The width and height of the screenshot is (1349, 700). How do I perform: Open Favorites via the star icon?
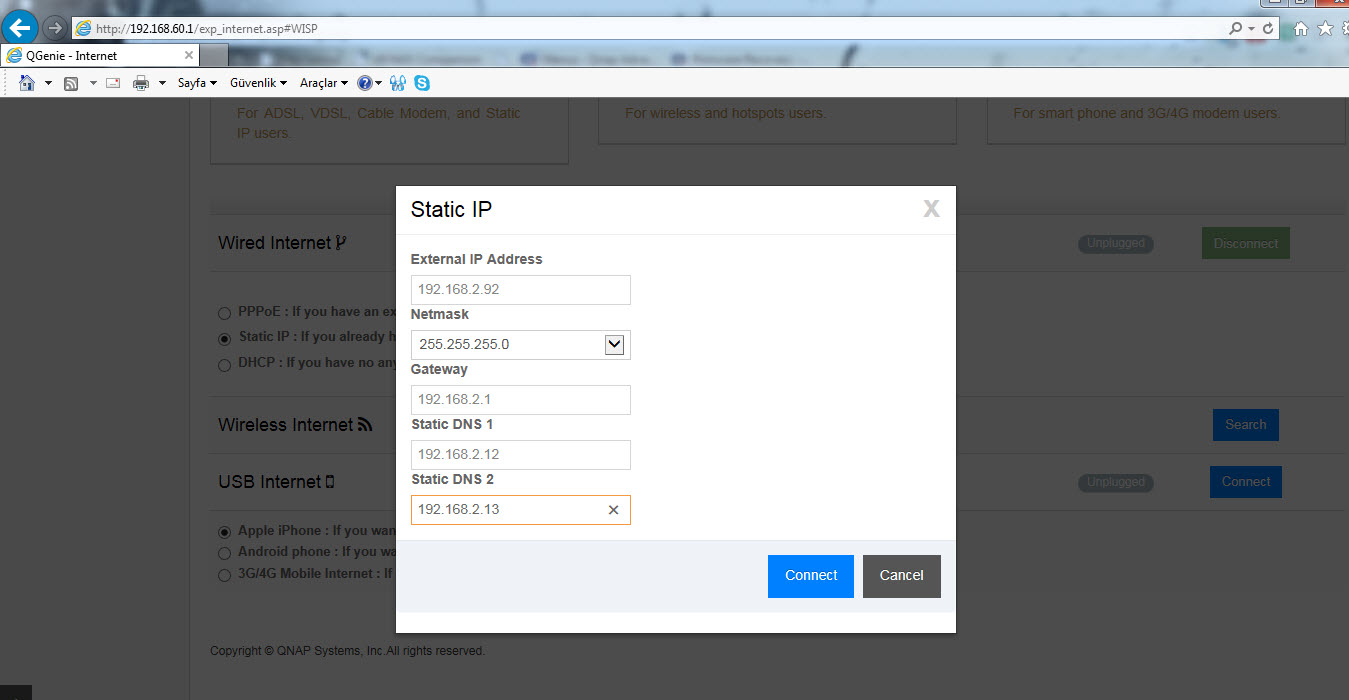pyautogui.click(x=1325, y=29)
